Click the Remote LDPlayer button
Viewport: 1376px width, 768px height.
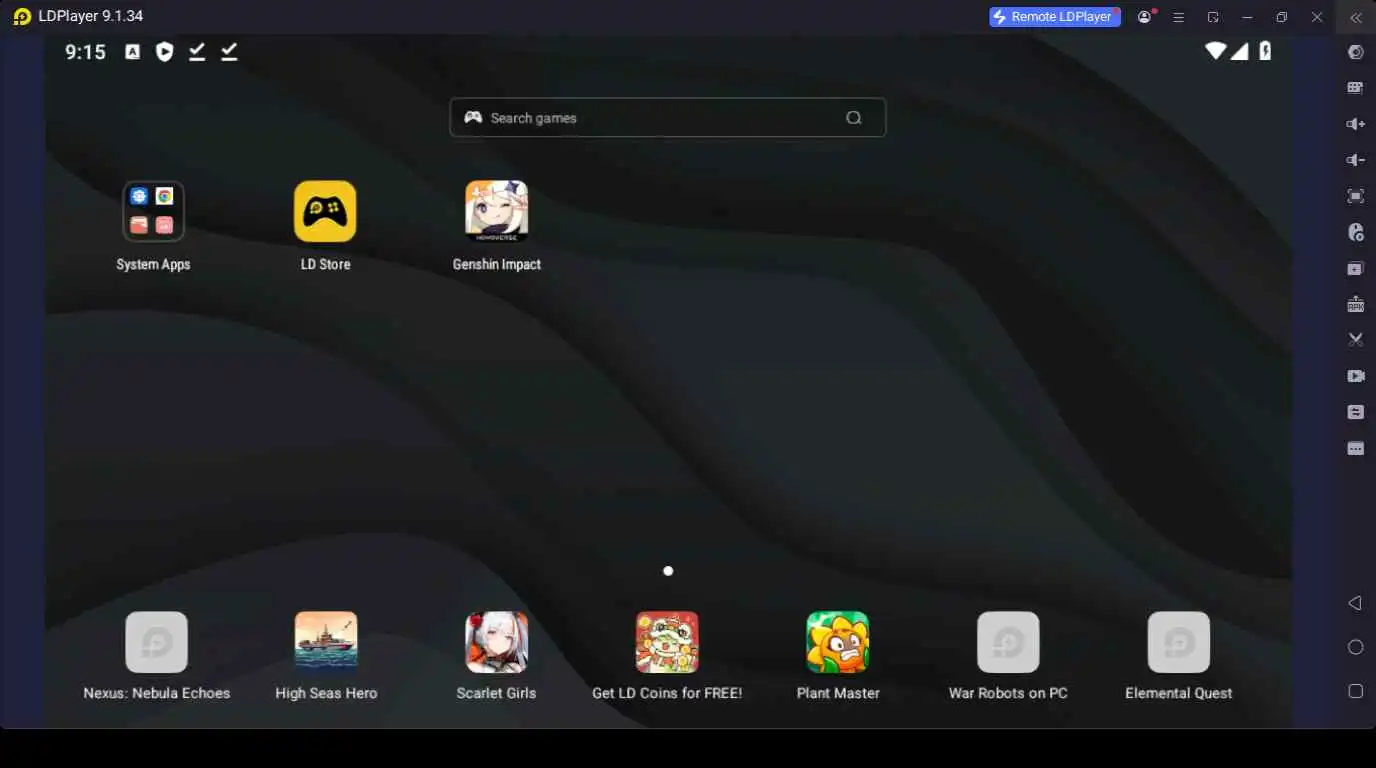1055,17
